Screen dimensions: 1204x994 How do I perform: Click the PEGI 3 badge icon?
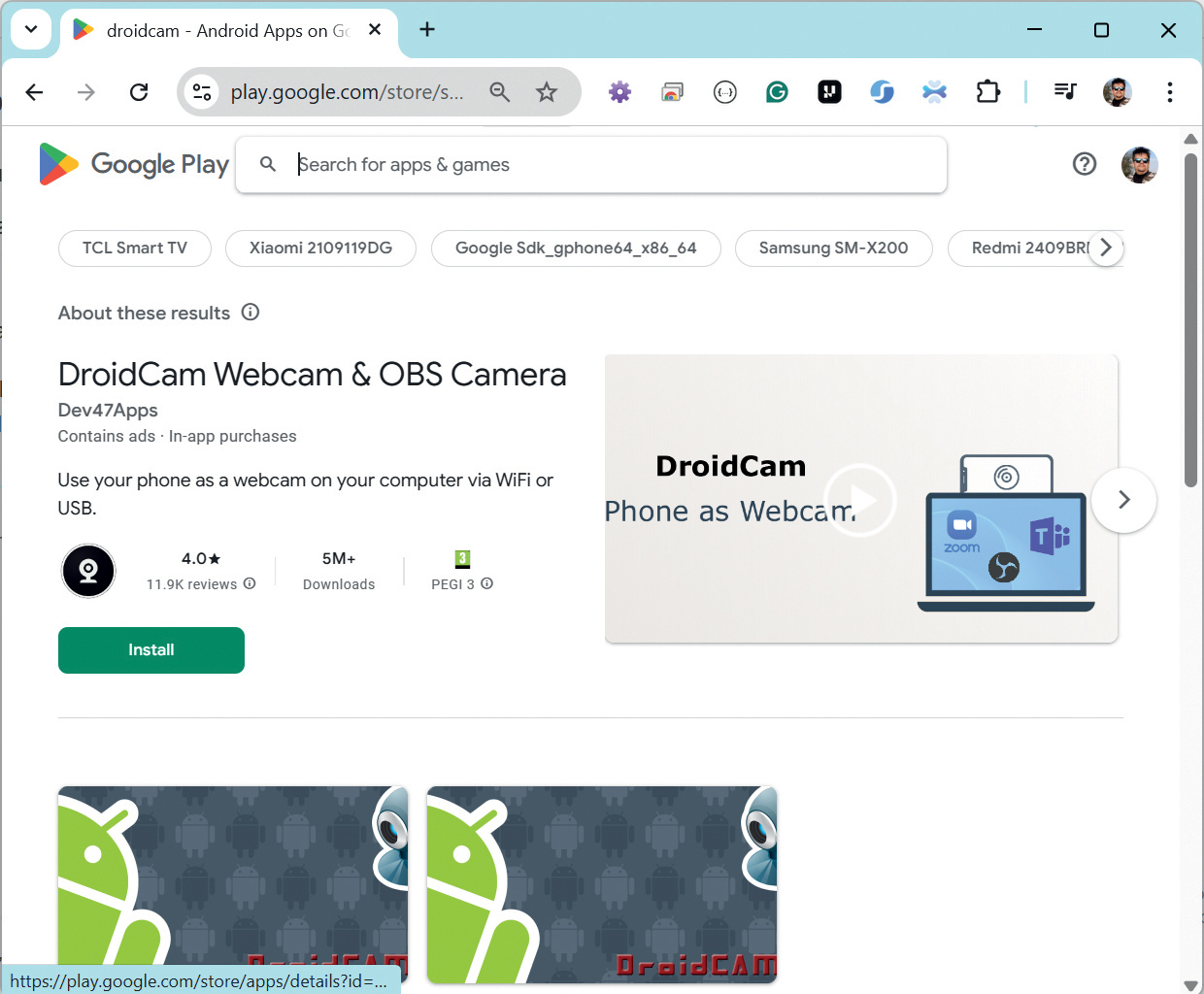[462, 559]
